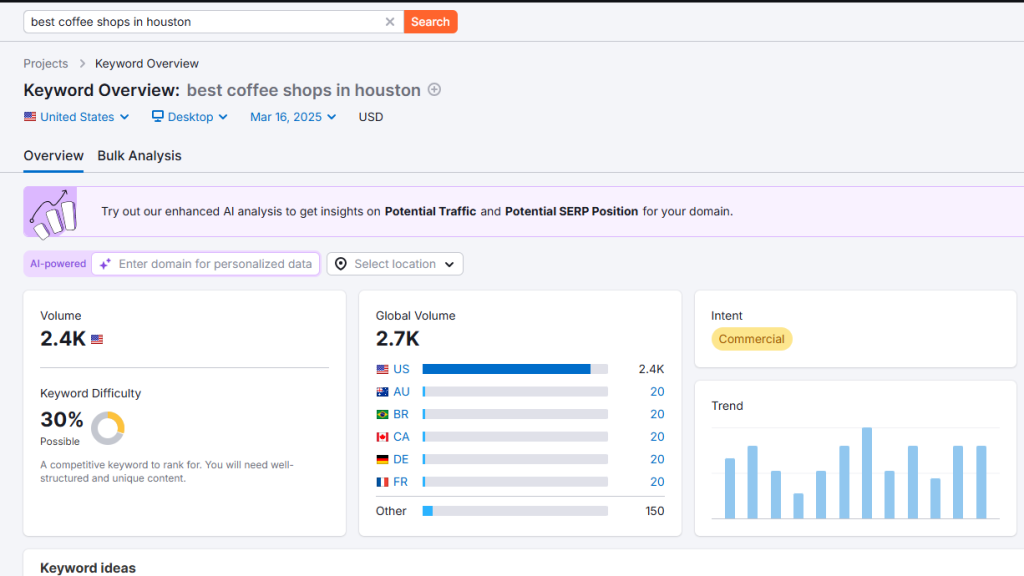This screenshot has width=1024, height=576.
Task: Click the Germany flag in Global Volume
Action: [382, 459]
